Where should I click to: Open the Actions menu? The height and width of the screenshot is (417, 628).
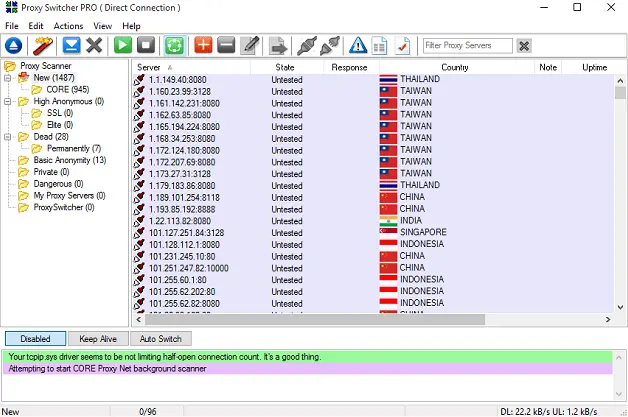pyautogui.click(x=68, y=25)
